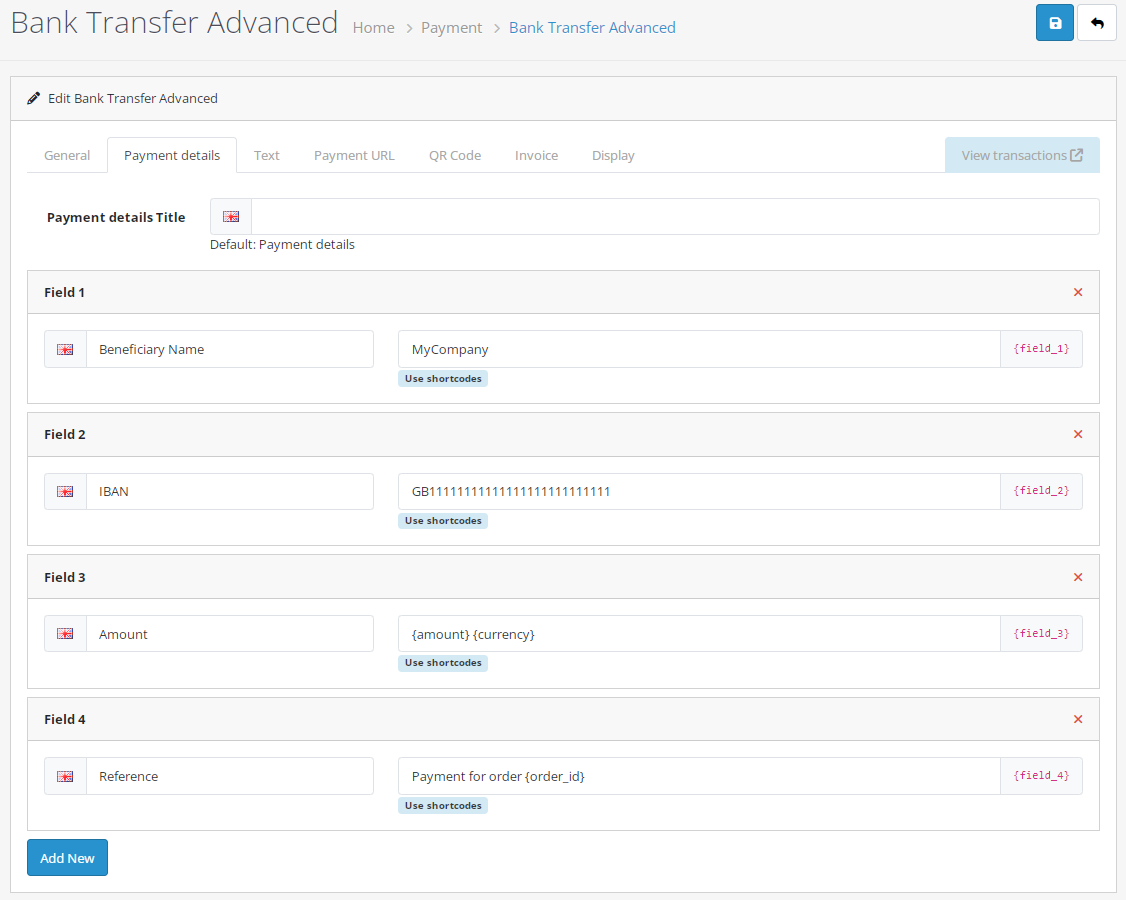Click Use shortcodes under Payment for order
1126x900 pixels.
tap(443, 806)
